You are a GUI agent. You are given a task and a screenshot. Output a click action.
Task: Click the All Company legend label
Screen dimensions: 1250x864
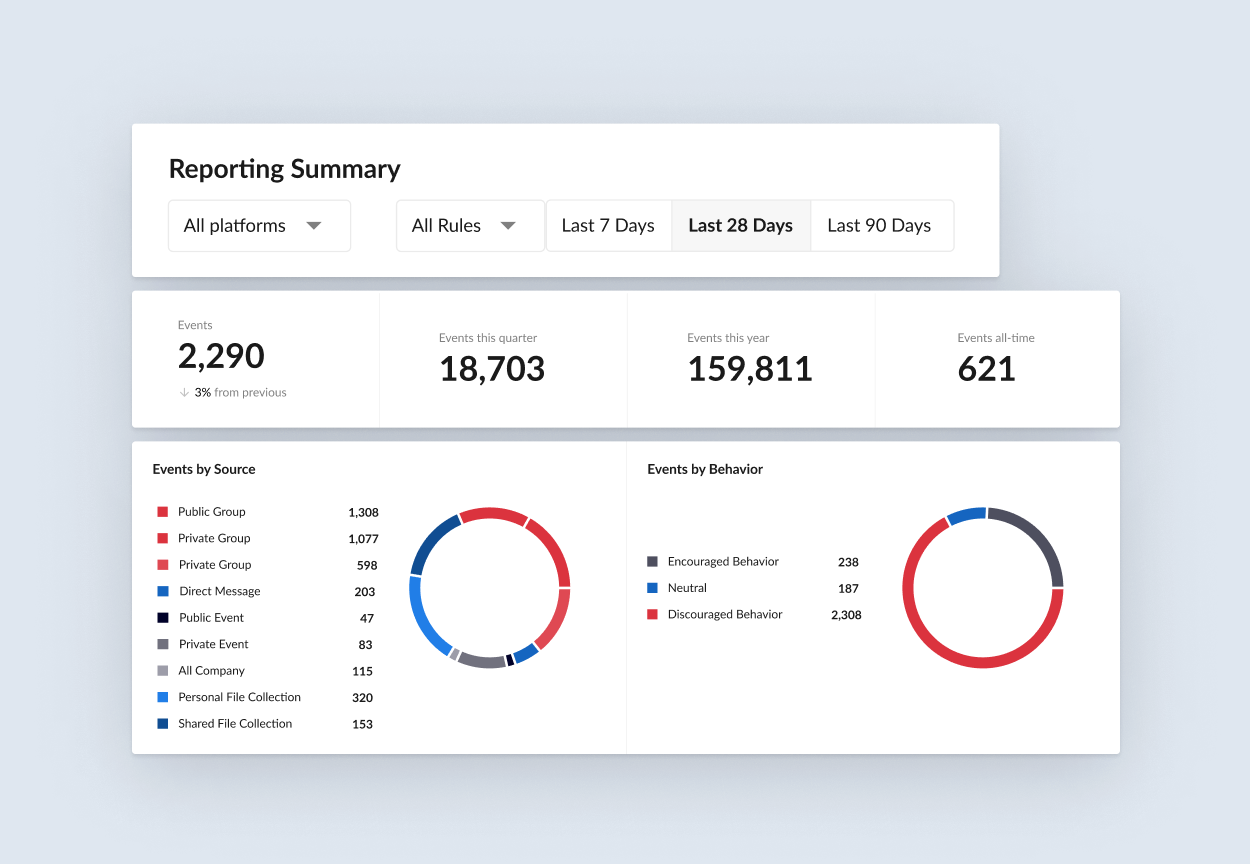point(212,671)
